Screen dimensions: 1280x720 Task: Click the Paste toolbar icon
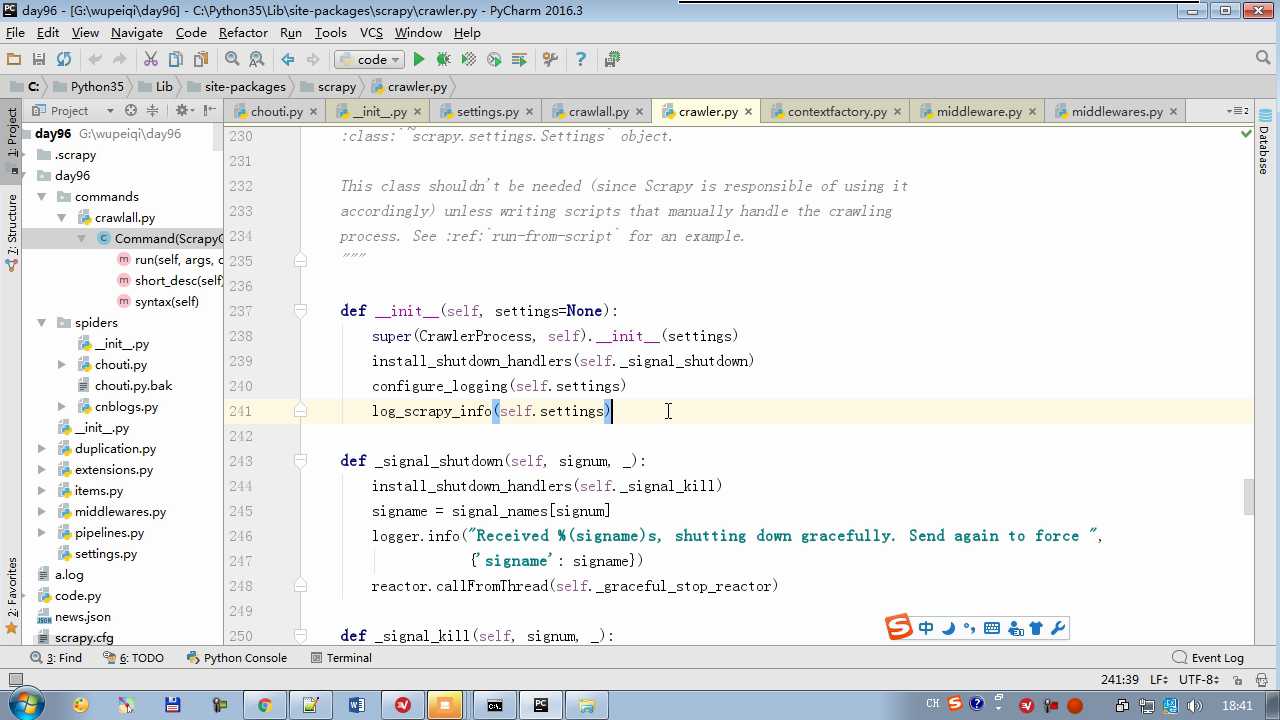point(201,60)
